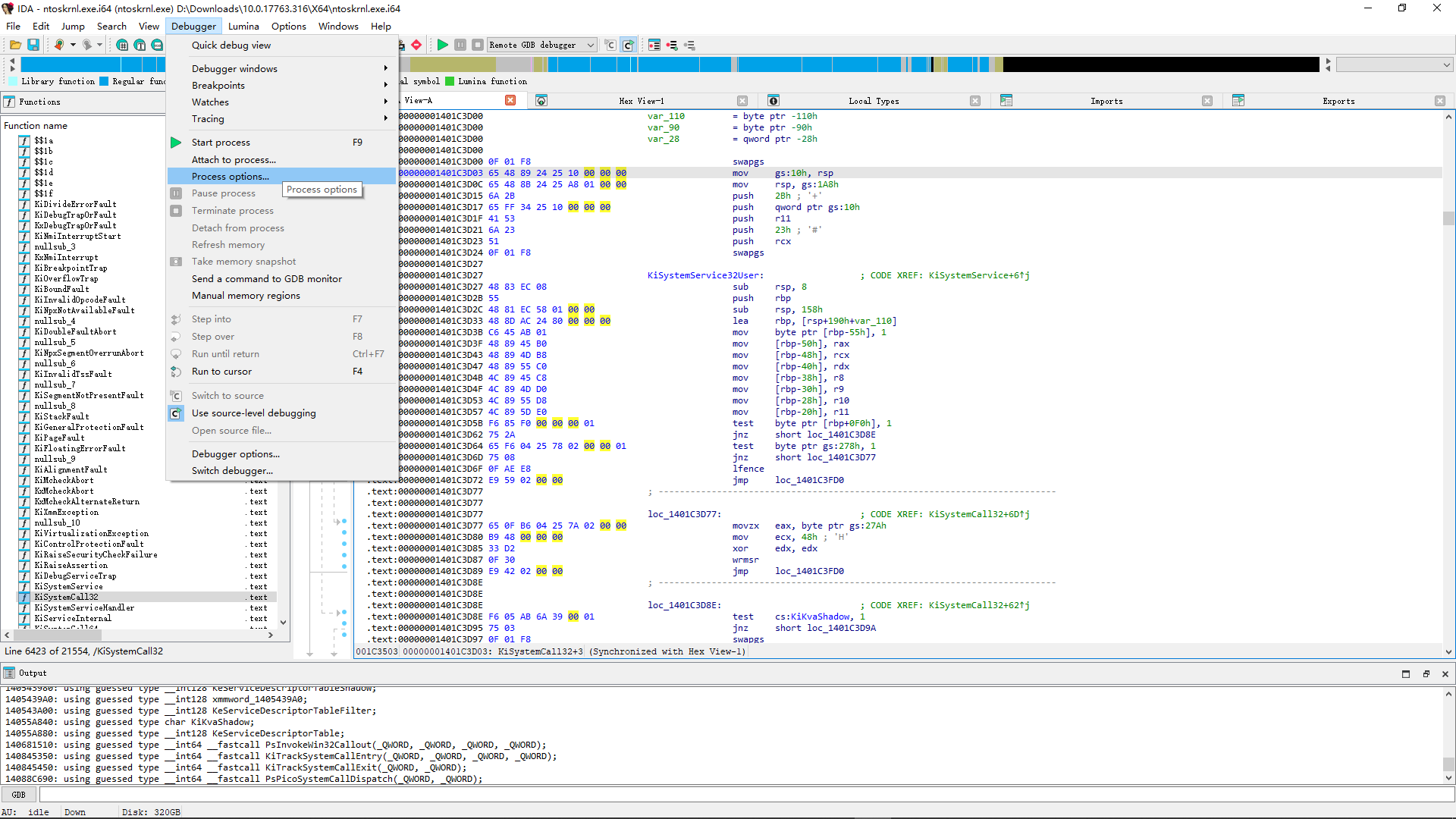Click the breakpoint list toolbar icon
The height and width of the screenshot is (819, 1456).
(x=654, y=45)
